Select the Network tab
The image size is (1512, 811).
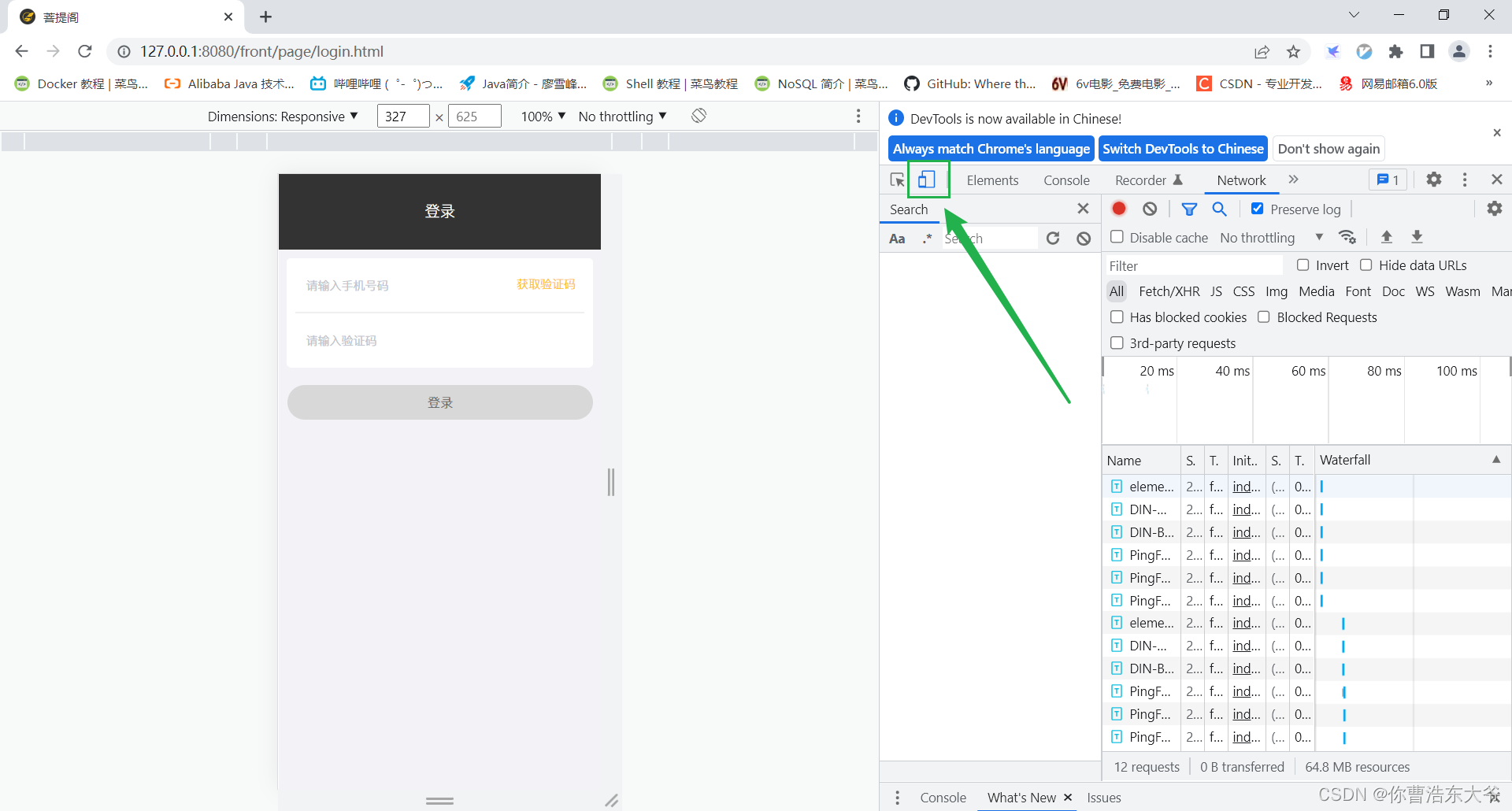(1241, 180)
